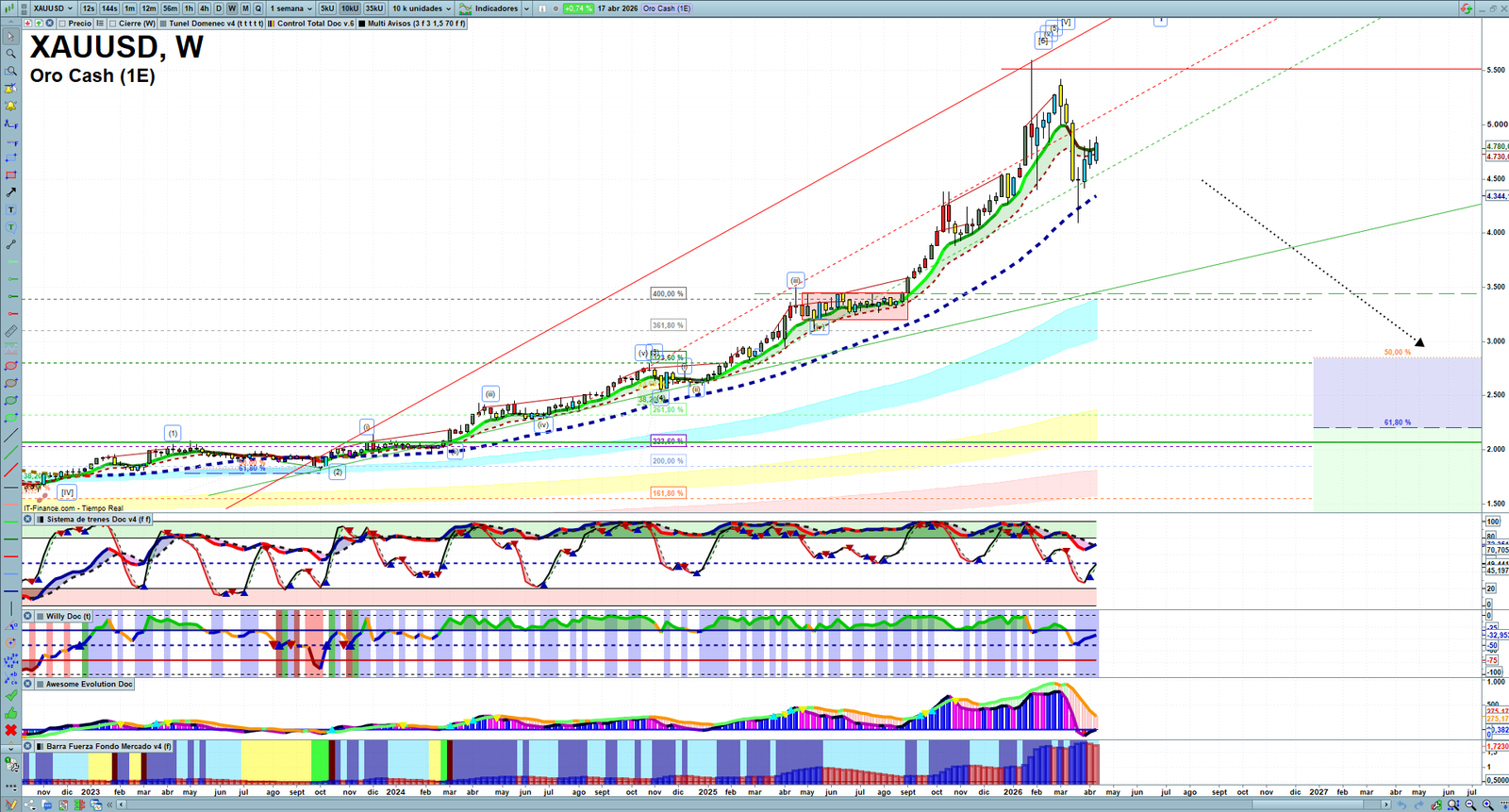Image resolution: width=1509 pixels, height=812 pixels.
Task: Select the black diagonal trendline tool
Action: coord(10,436)
